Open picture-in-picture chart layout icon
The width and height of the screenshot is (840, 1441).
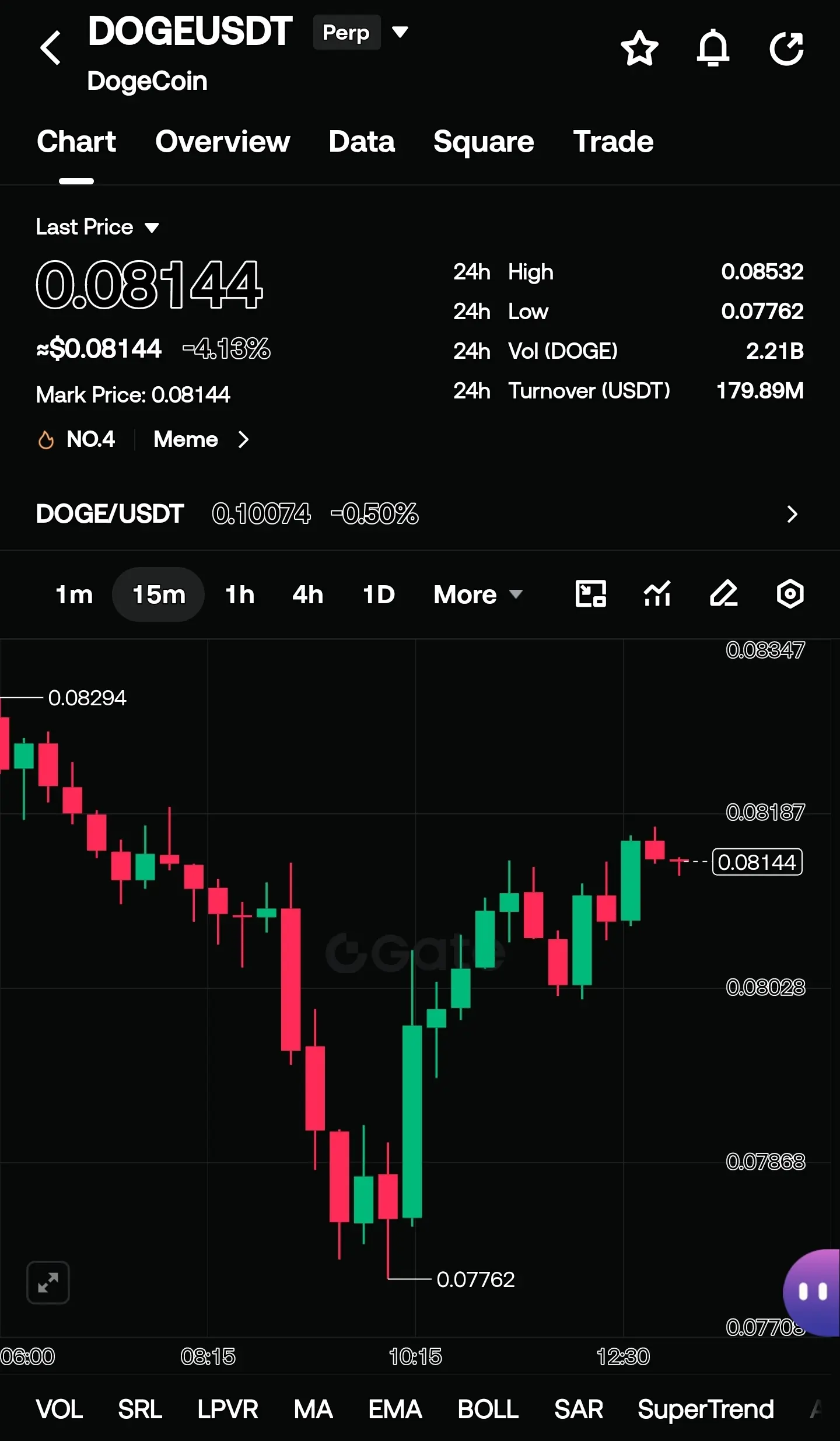(x=591, y=594)
